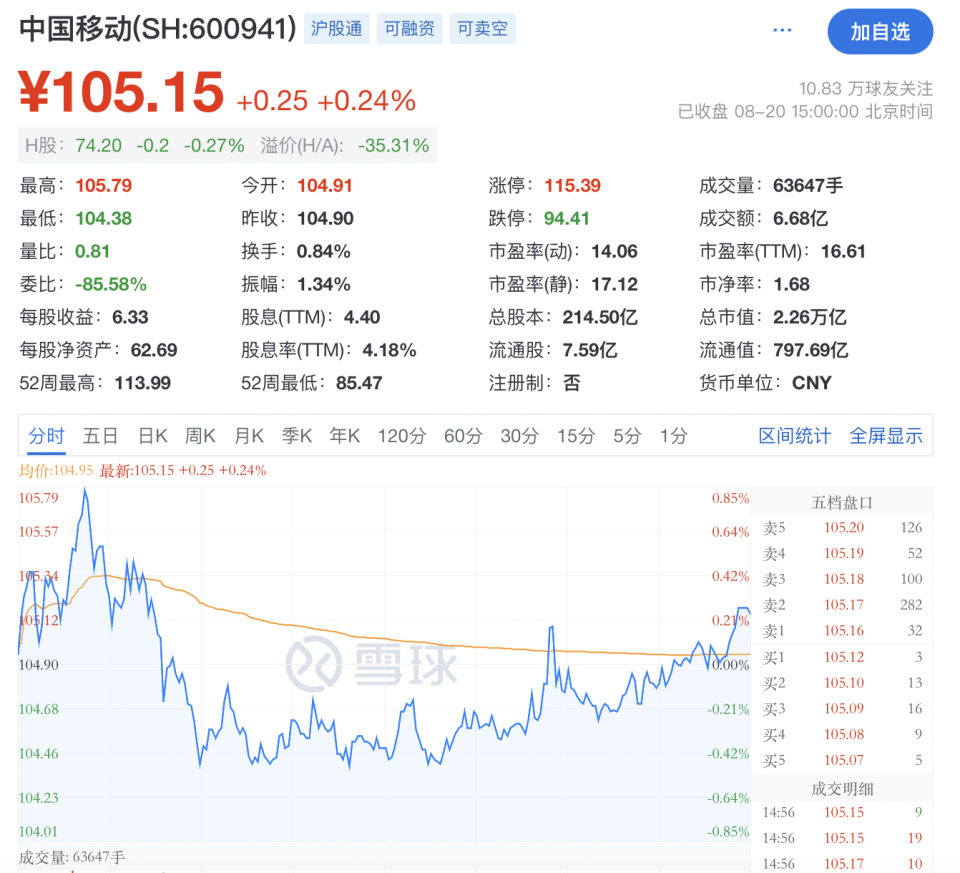The image size is (960, 873).
Task: Click the 总市值 value 2.26万亿
Action: 809,317
